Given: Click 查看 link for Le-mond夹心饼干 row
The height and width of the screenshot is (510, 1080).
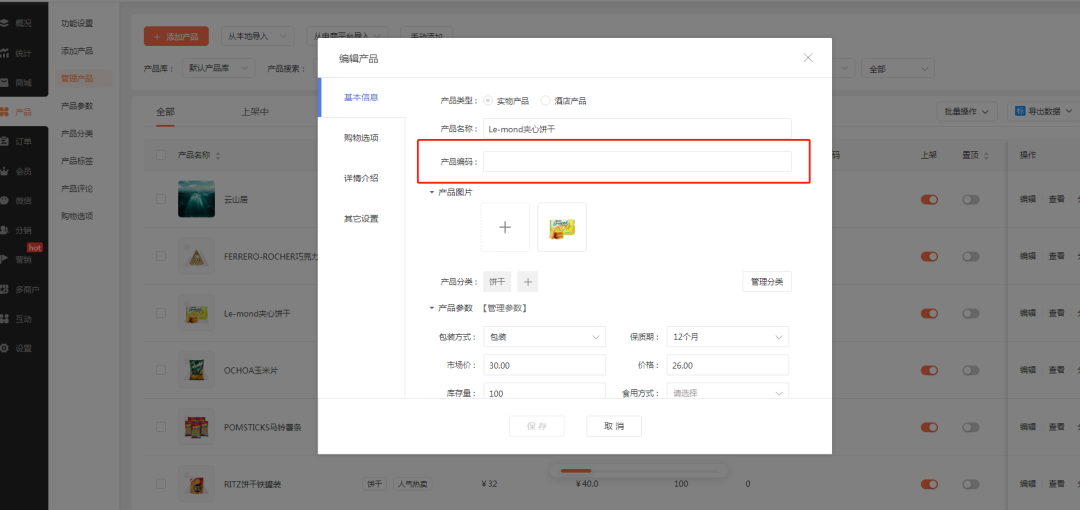Looking at the screenshot, I should (1057, 313).
